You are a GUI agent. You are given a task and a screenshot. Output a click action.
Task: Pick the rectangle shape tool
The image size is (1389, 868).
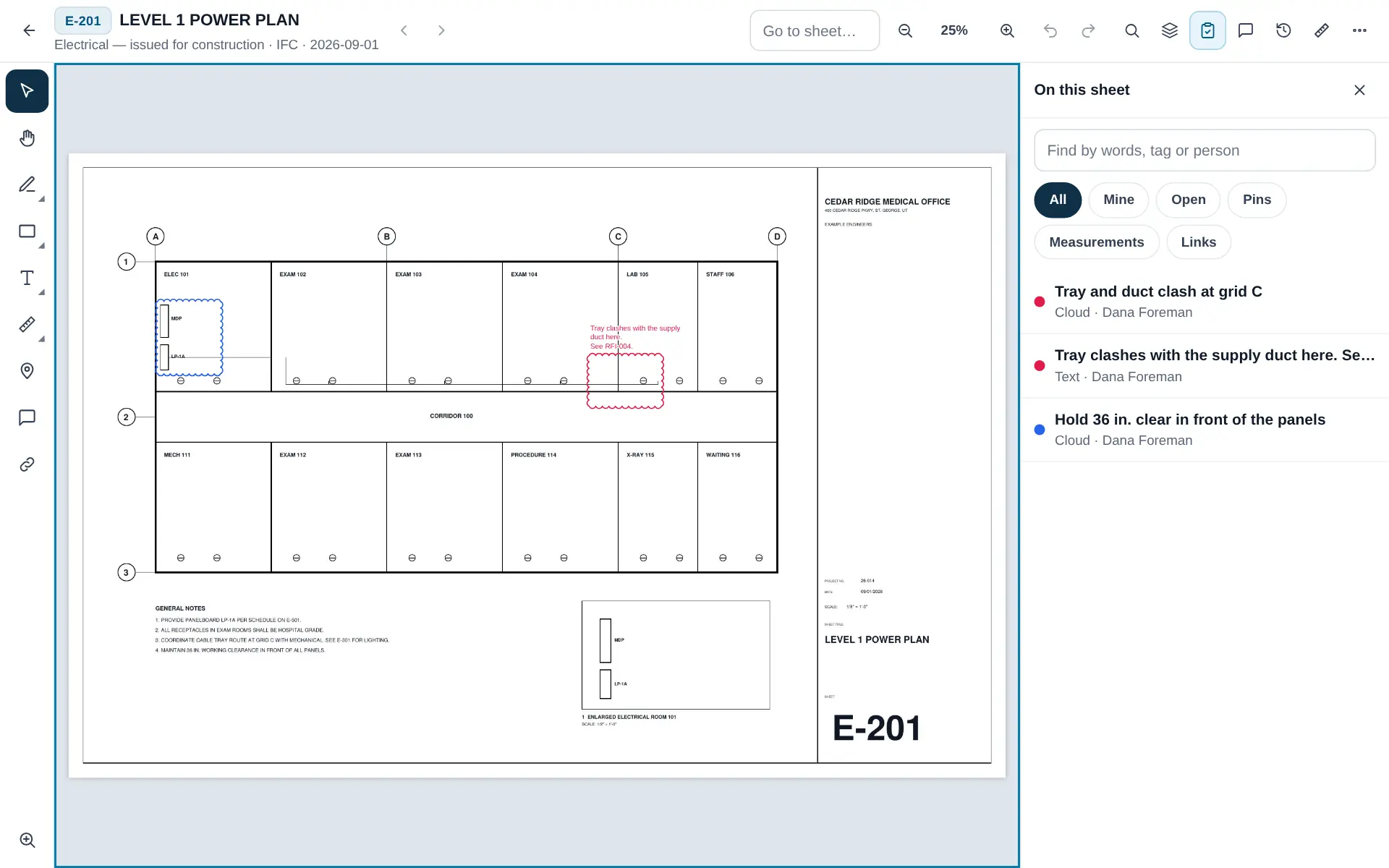(x=27, y=231)
